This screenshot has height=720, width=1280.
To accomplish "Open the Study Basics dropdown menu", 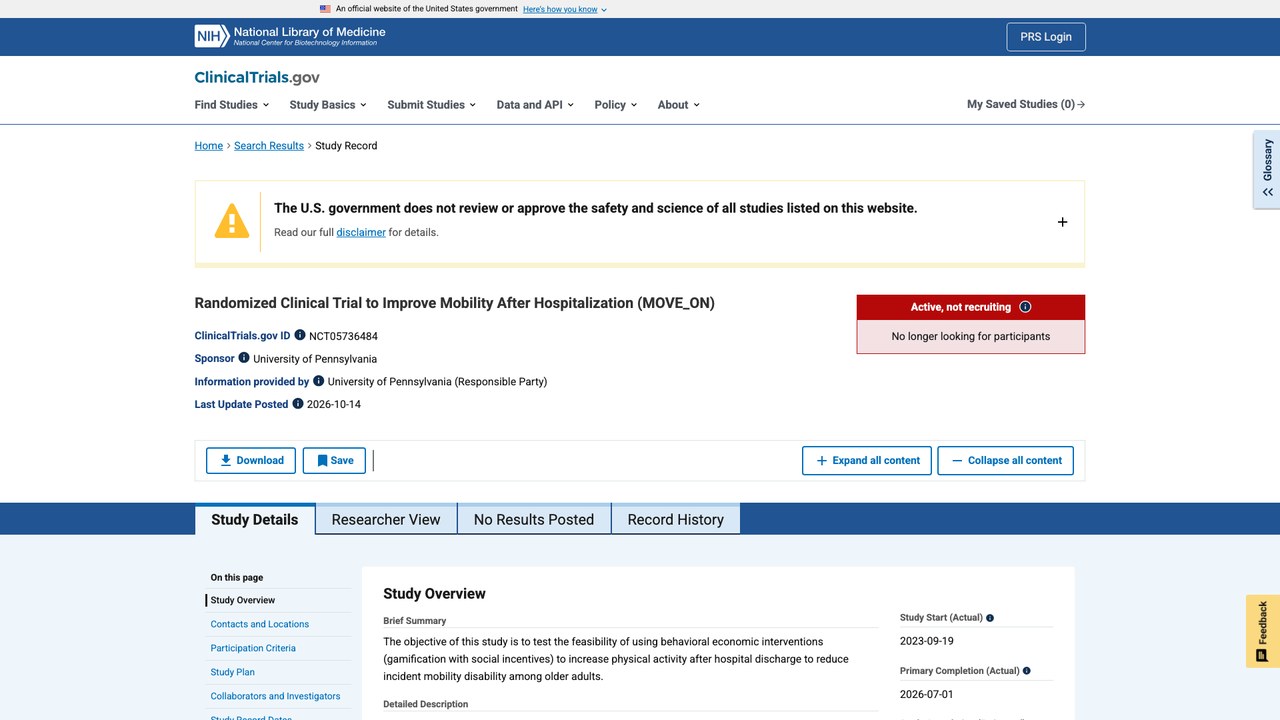I will (x=328, y=104).
